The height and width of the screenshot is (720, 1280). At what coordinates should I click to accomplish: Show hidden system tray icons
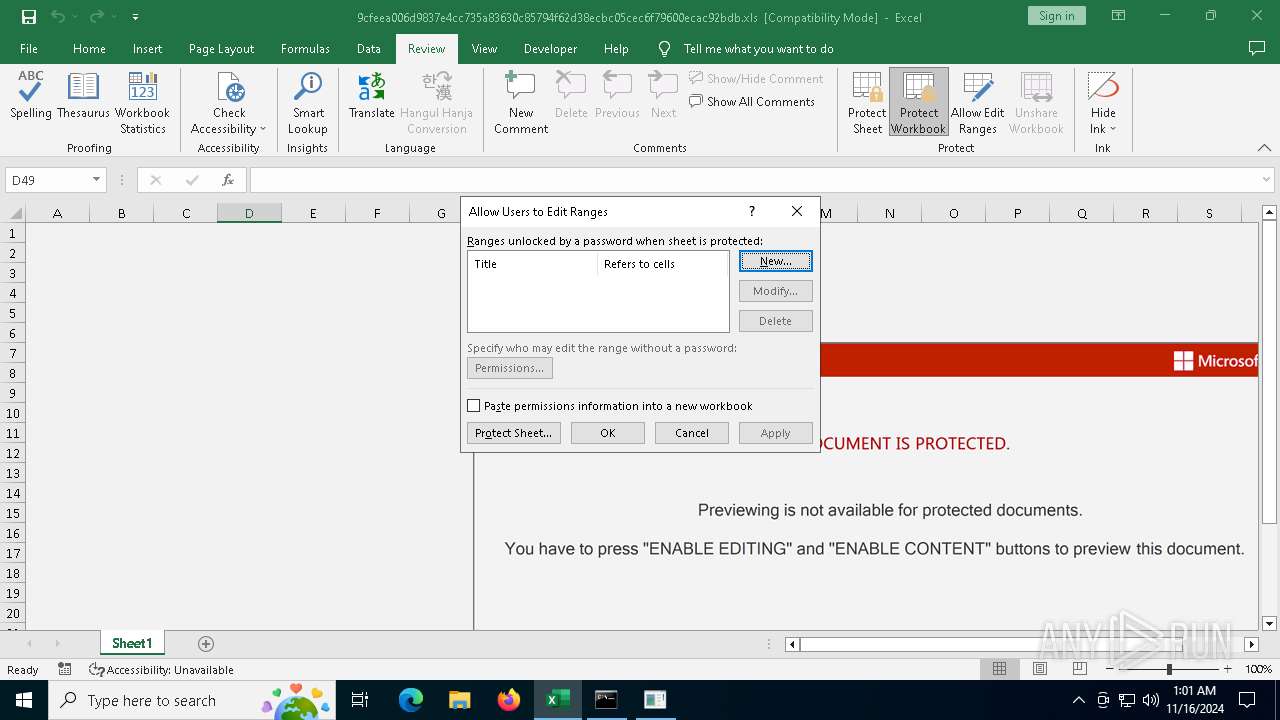click(1078, 700)
